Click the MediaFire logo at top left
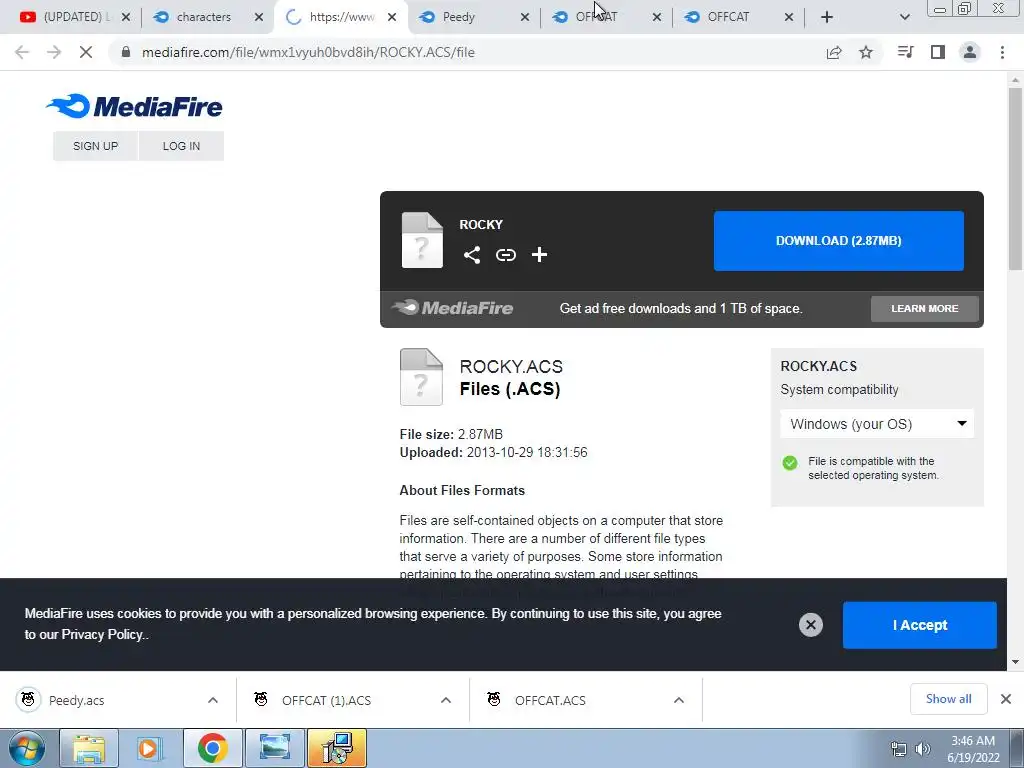Screen dimensions: 1024x768 134,106
